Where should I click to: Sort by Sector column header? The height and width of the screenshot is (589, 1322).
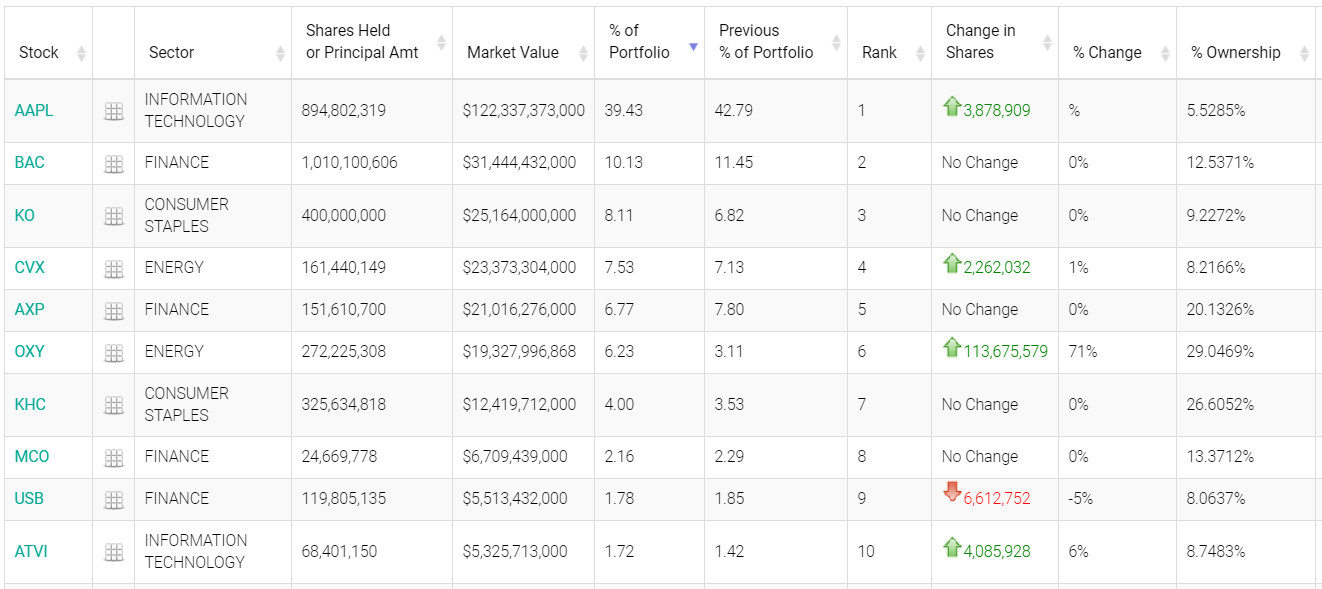click(x=172, y=52)
